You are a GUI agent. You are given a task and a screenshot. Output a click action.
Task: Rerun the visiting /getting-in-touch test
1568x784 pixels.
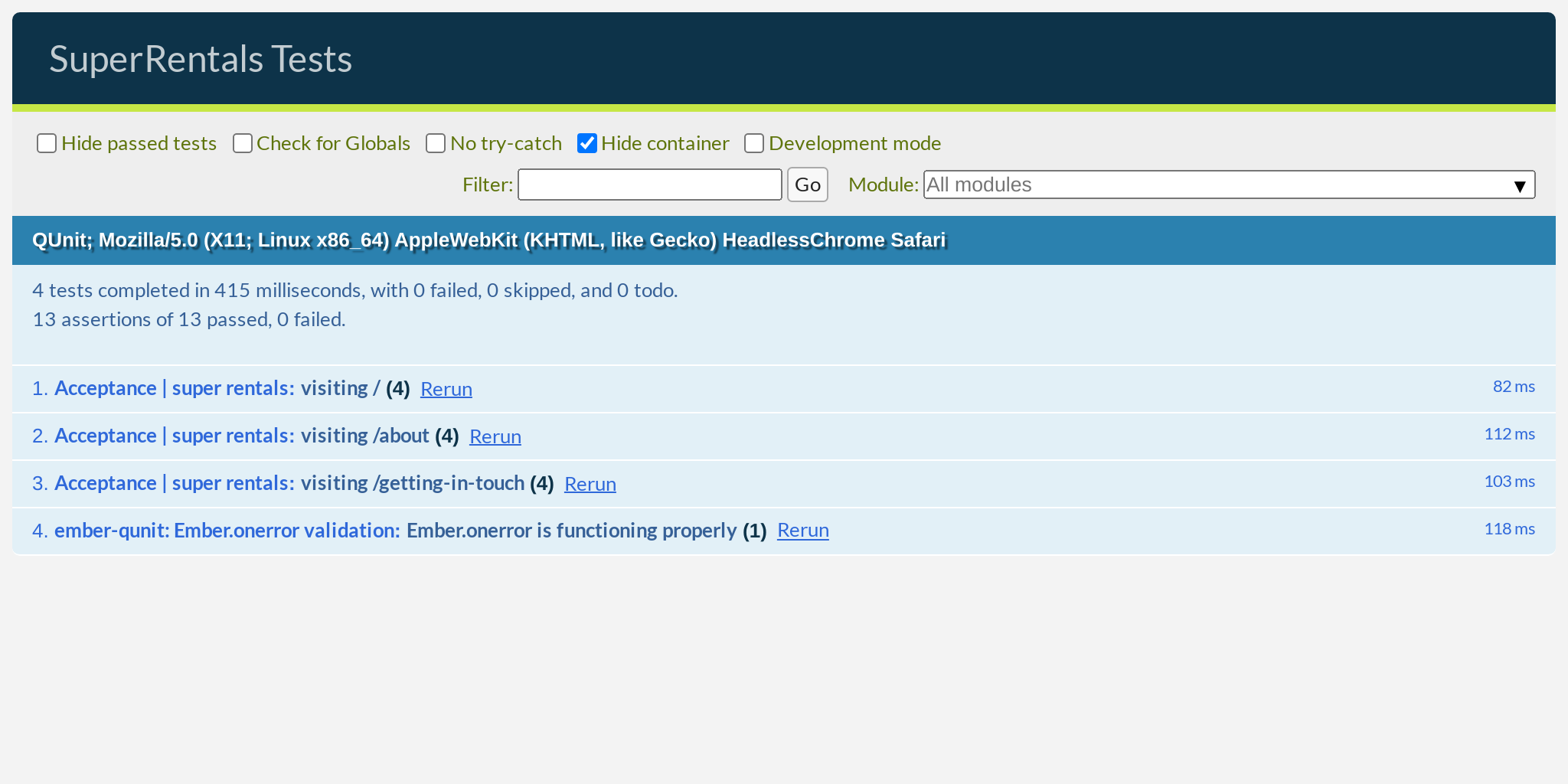pos(590,484)
